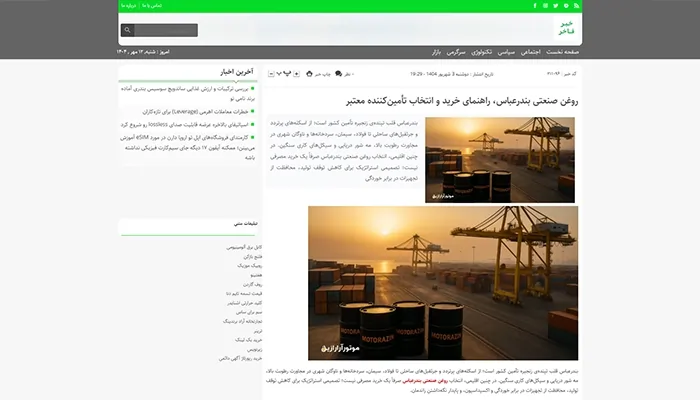Viewport: 700px width, 400px height.
Task: Click the print news printer icon
Action: (x=309, y=74)
